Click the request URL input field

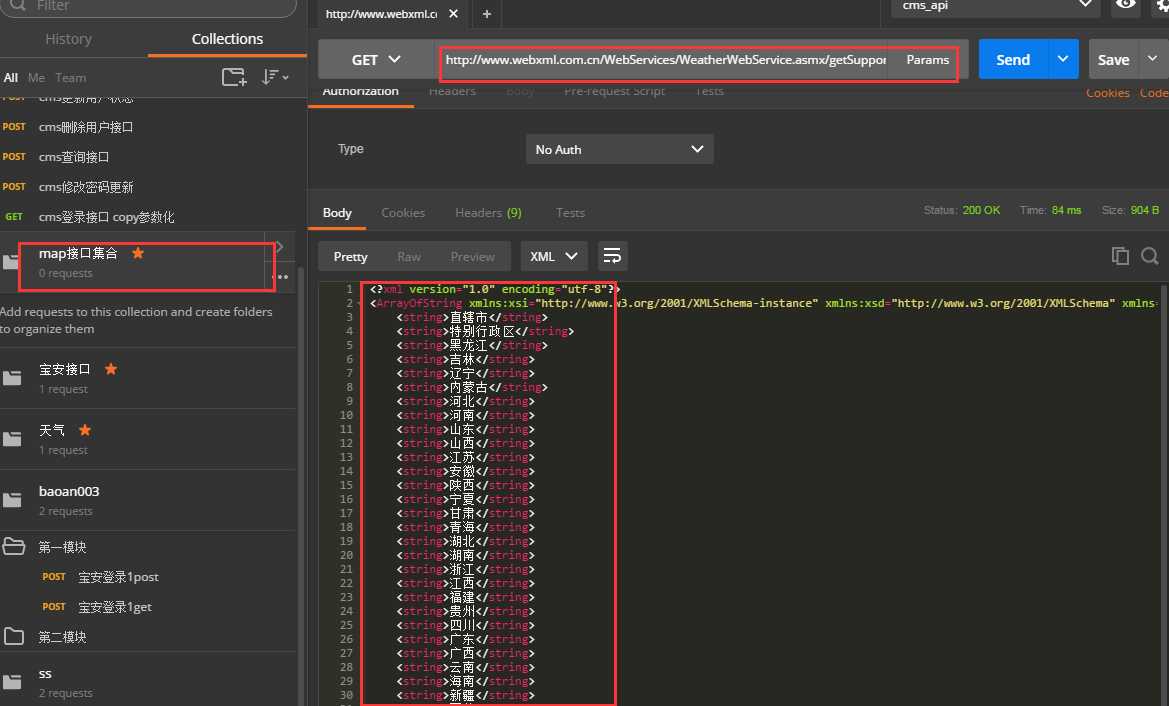click(665, 60)
